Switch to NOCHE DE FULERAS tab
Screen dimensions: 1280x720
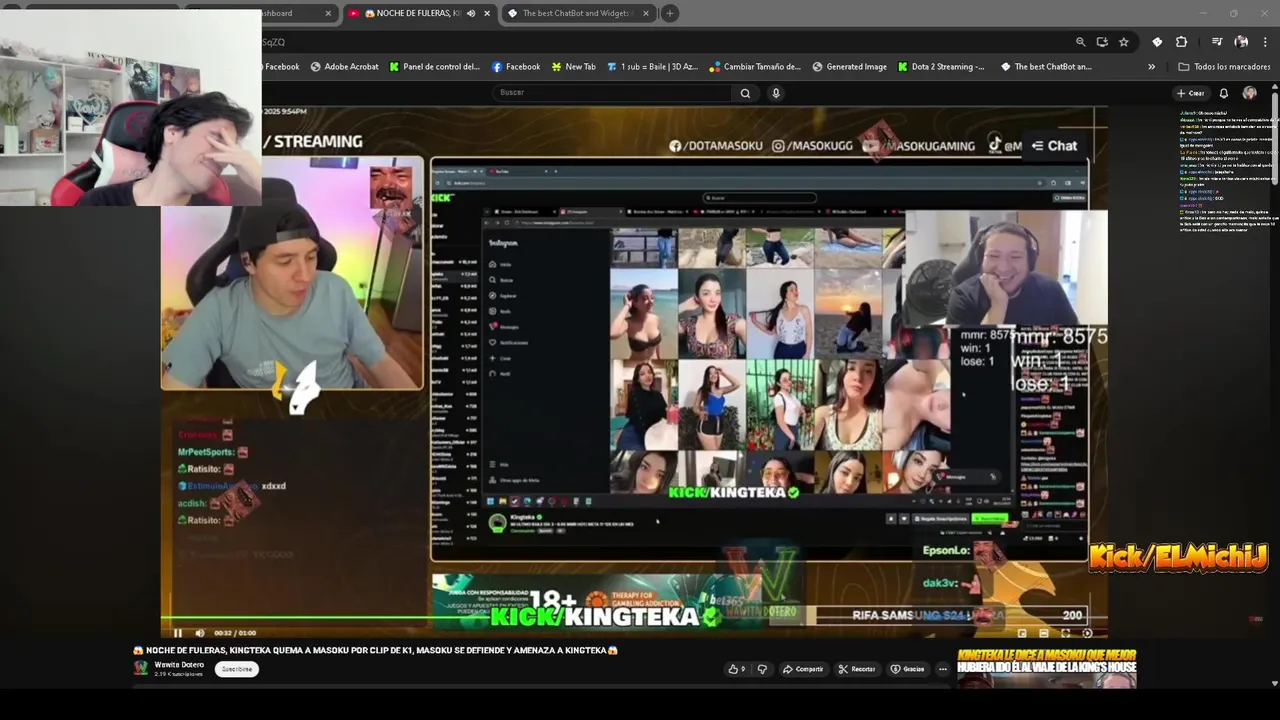pos(419,13)
